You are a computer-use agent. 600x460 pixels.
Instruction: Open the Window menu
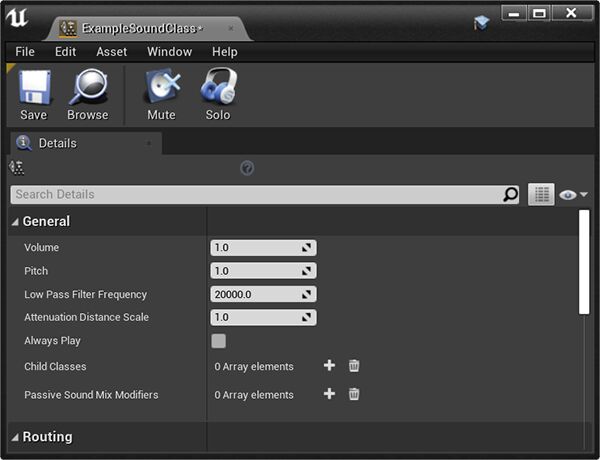tap(170, 52)
